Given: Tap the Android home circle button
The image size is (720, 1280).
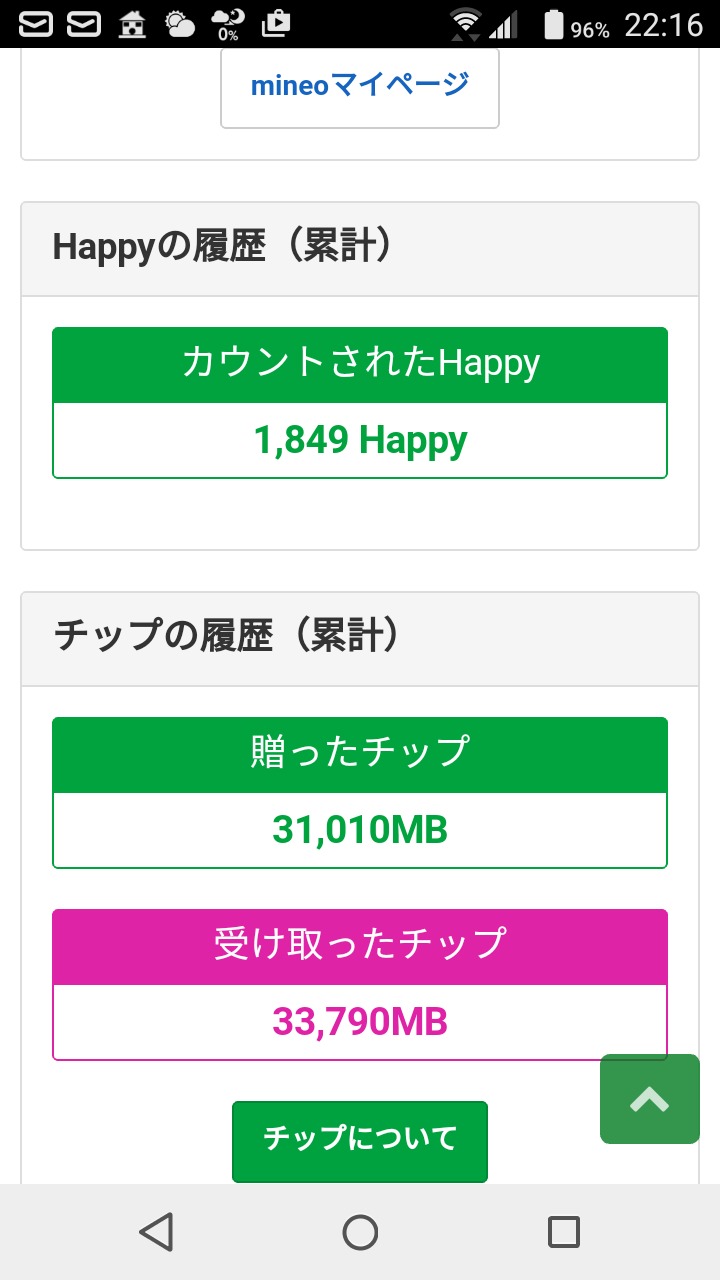Looking at the screenshot, I should (x=360, y=1232).
